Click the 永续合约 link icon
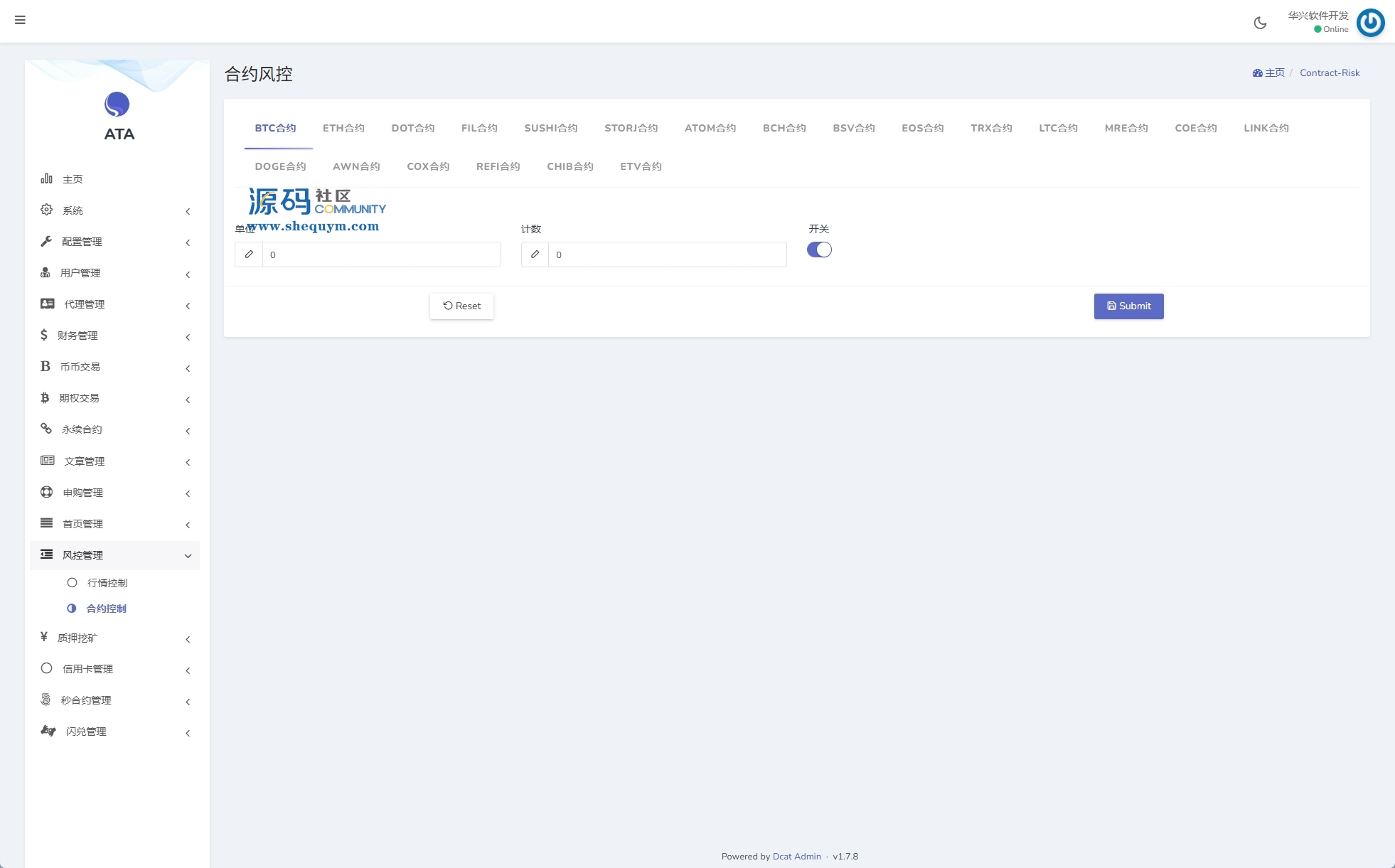 46,429
